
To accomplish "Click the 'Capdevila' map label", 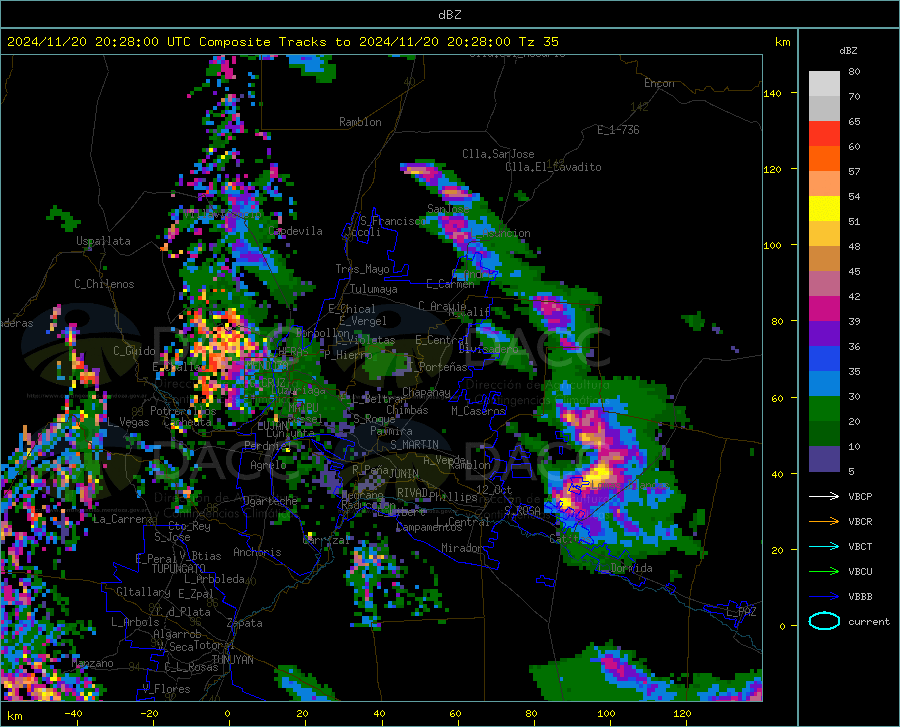I will coord(295,231).
